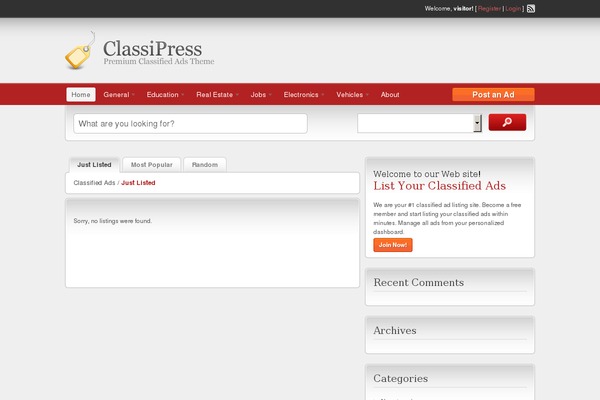Switch to the Most Popular tab
The width and height of the screenshot is (600, 400).
pos(152,165)
